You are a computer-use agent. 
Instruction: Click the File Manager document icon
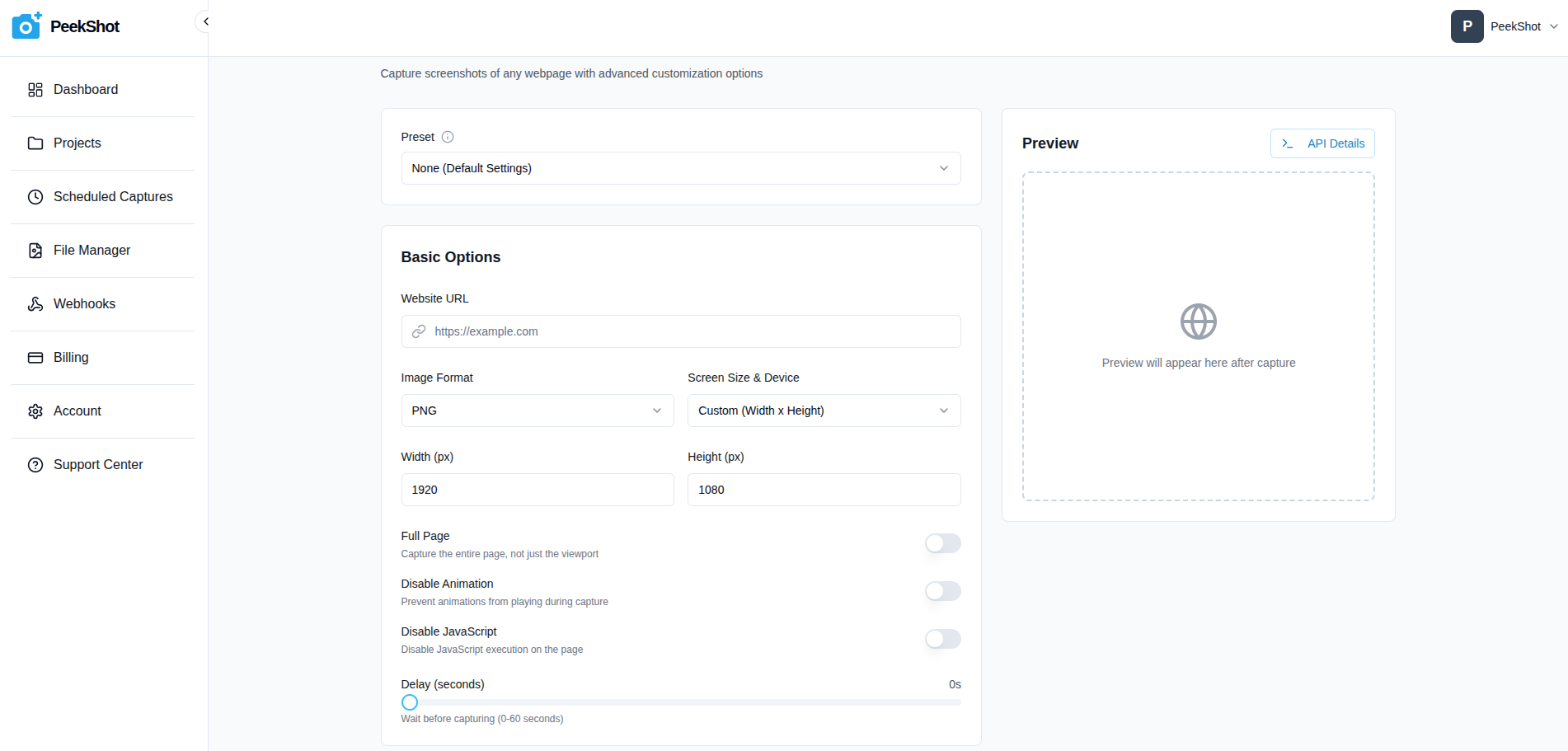pyautogui.click(x=35, y=251)
